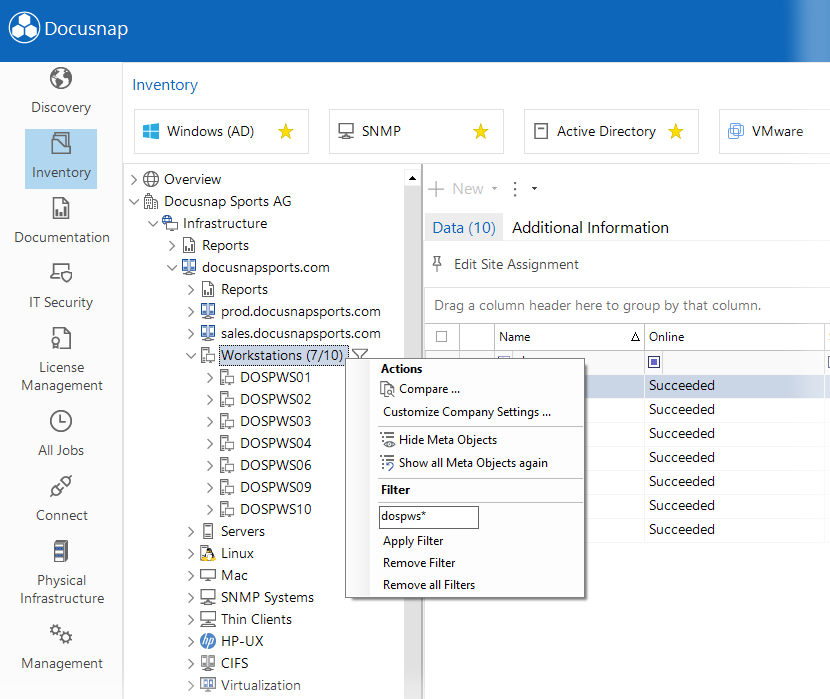Open Management gears icon
The height and width of the screenshot is (699, 830).
point(61,634)
